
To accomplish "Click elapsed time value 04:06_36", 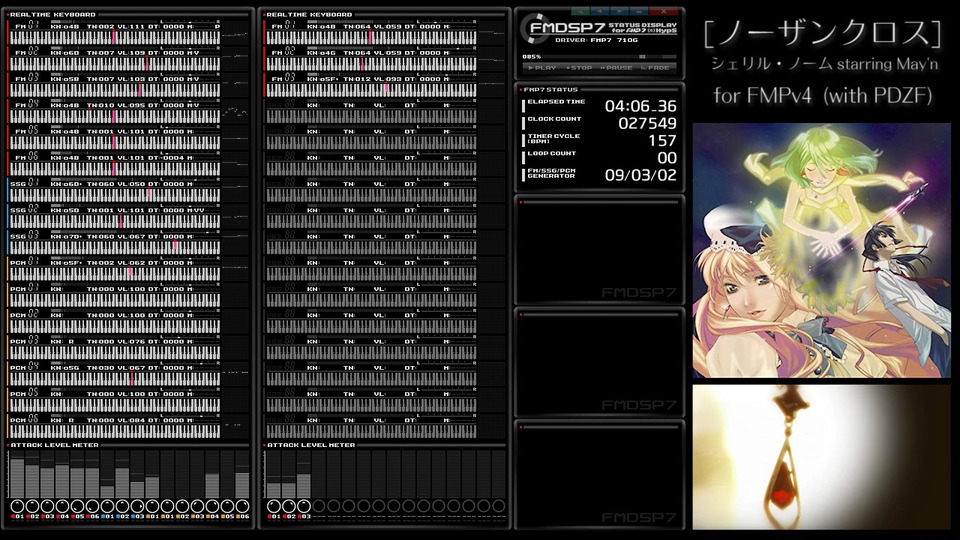I will pyautogui.click(x=640, y=107).
